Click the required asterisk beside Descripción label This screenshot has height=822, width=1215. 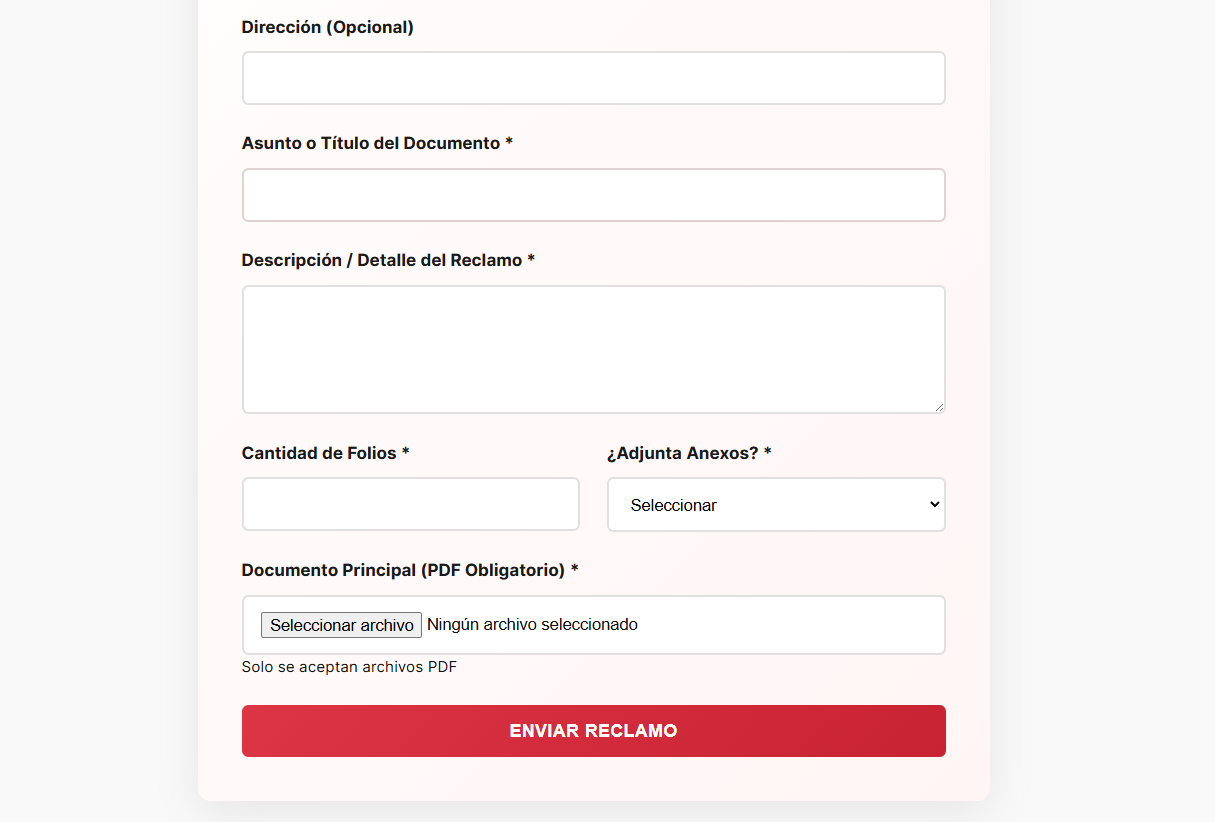(531, 260)
